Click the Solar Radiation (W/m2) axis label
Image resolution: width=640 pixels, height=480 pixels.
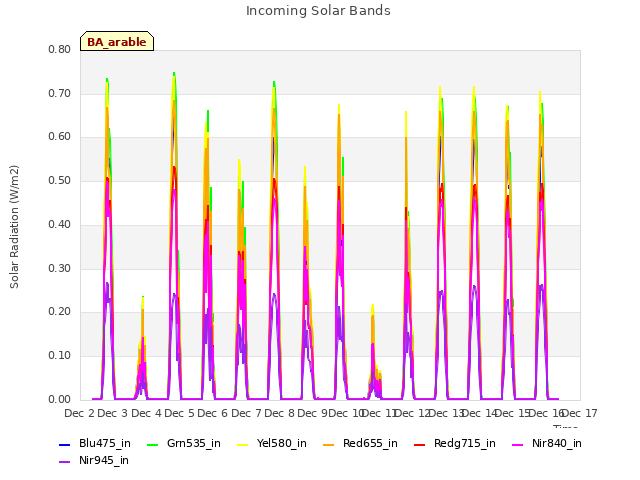click(14, 227)
